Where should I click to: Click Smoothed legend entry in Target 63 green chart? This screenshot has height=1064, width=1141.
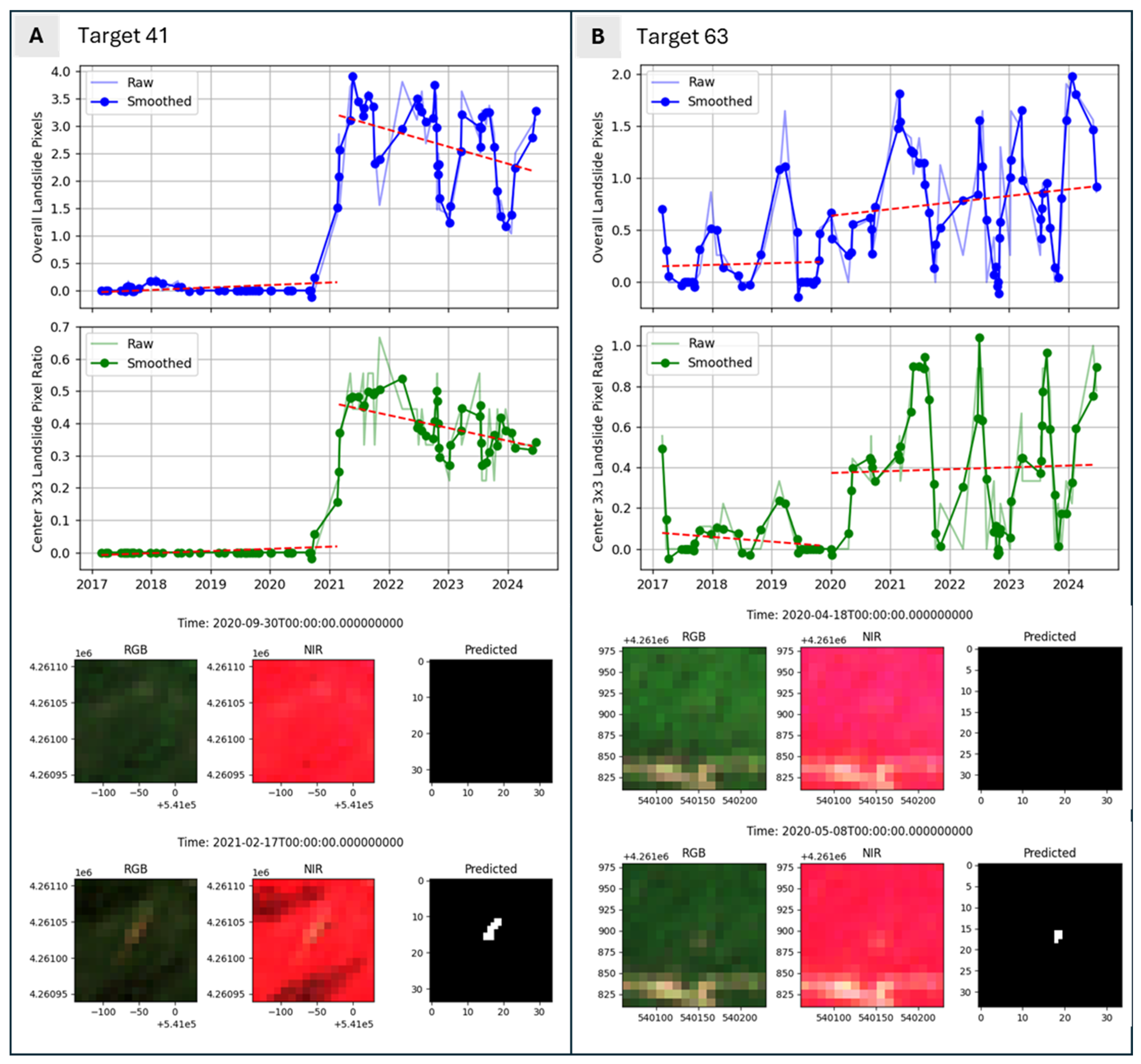(719, 363)
